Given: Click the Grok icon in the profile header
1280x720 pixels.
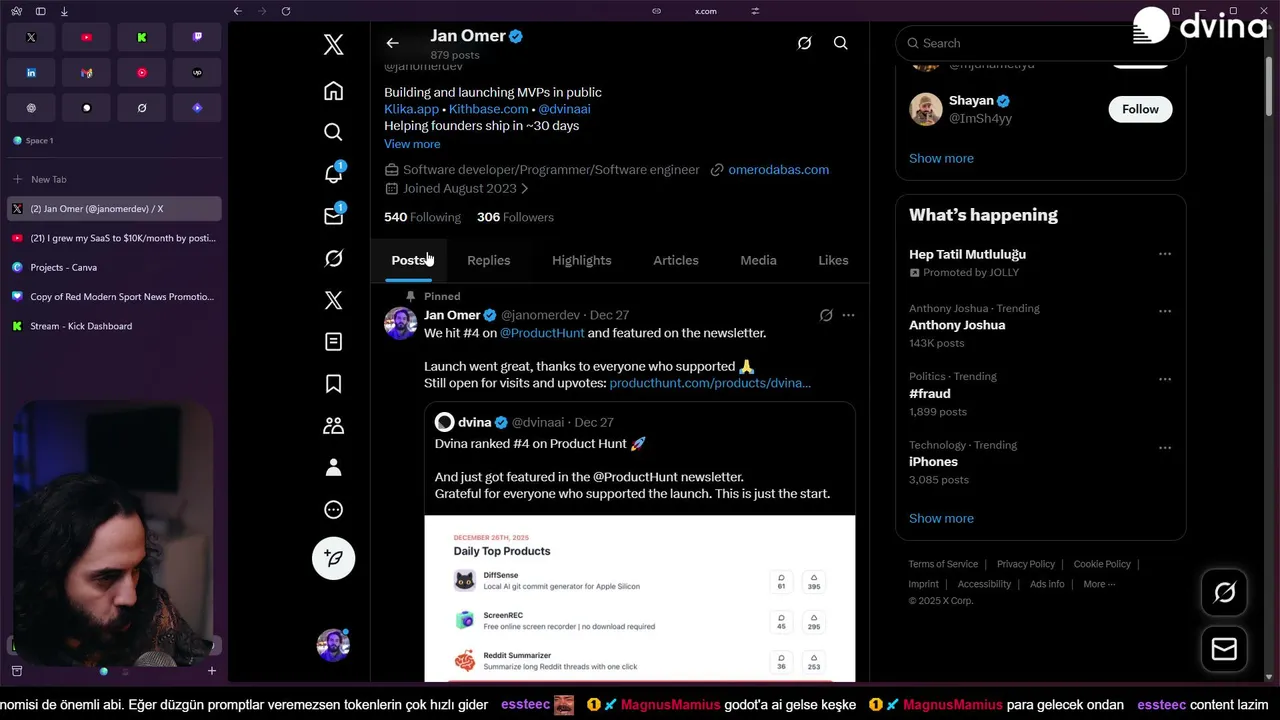Looking at the screenshot, I should [804, 43].
